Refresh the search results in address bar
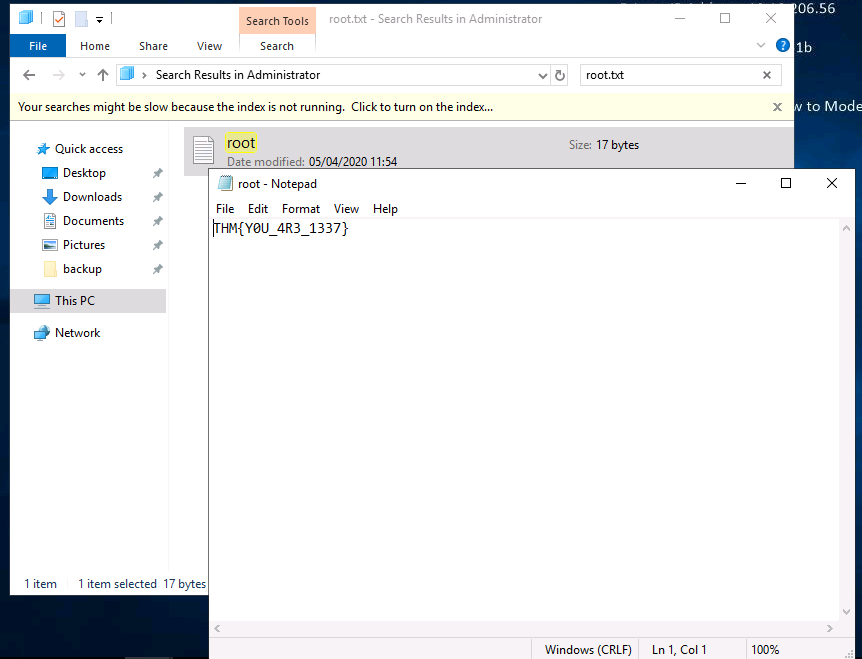 pyautogui.click(x=560, y=75)
